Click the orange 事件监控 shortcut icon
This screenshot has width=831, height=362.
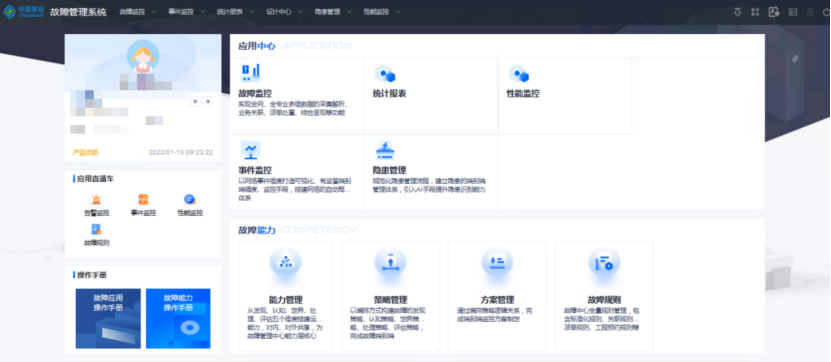143,200
